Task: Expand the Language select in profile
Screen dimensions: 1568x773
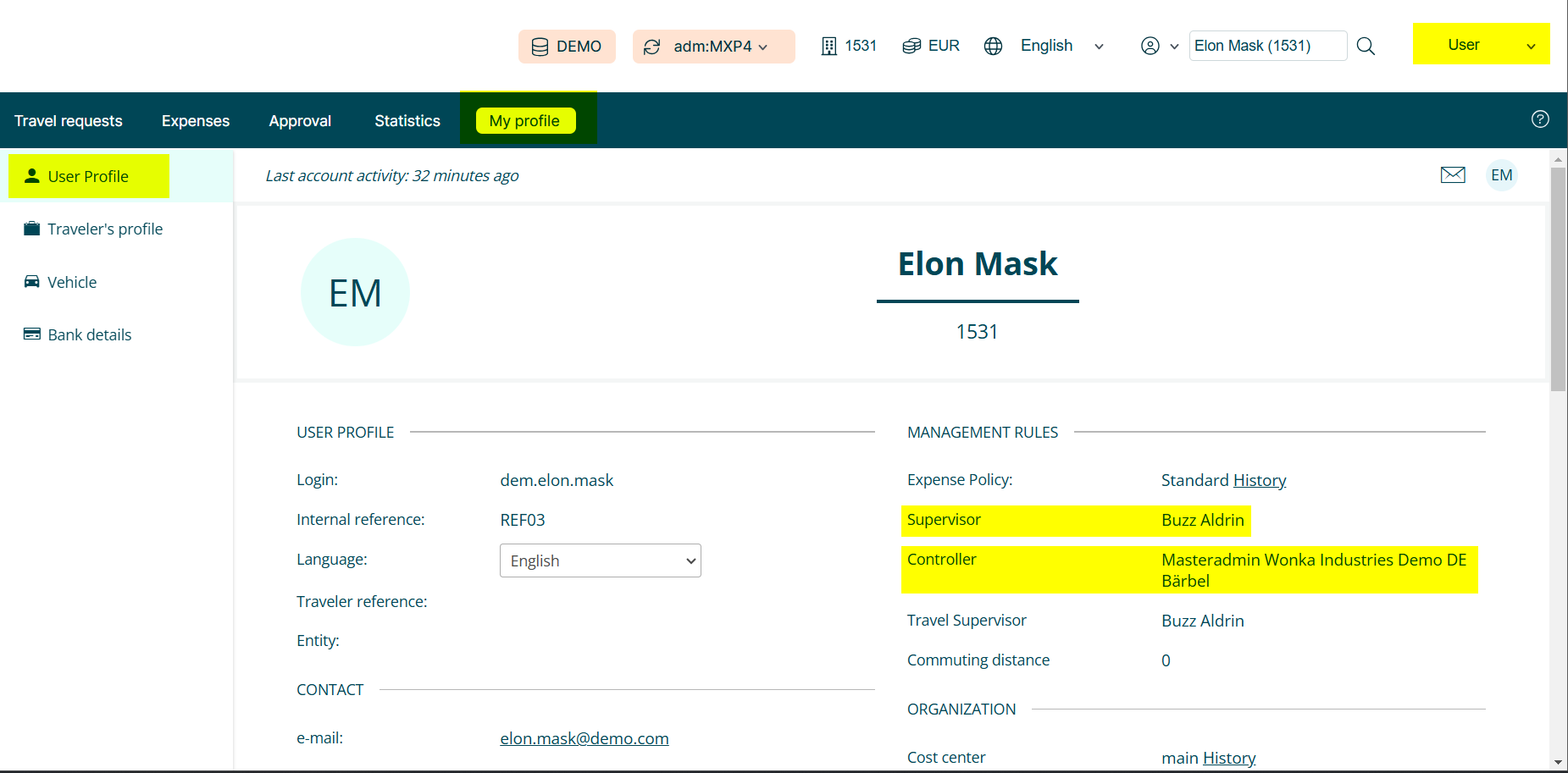Action: click(x=600, y=560)
